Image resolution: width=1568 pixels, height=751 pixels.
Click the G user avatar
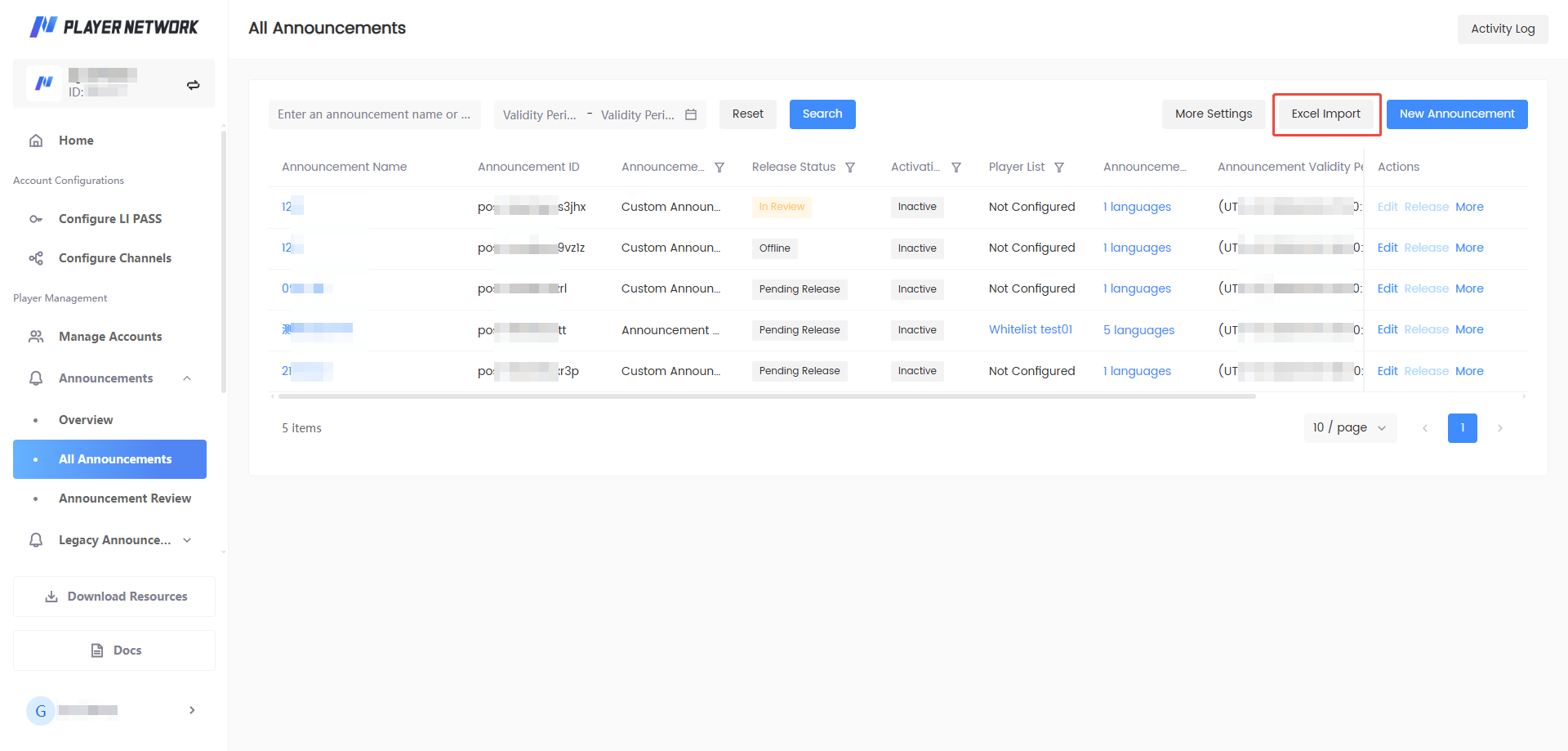tap(41, 711)
